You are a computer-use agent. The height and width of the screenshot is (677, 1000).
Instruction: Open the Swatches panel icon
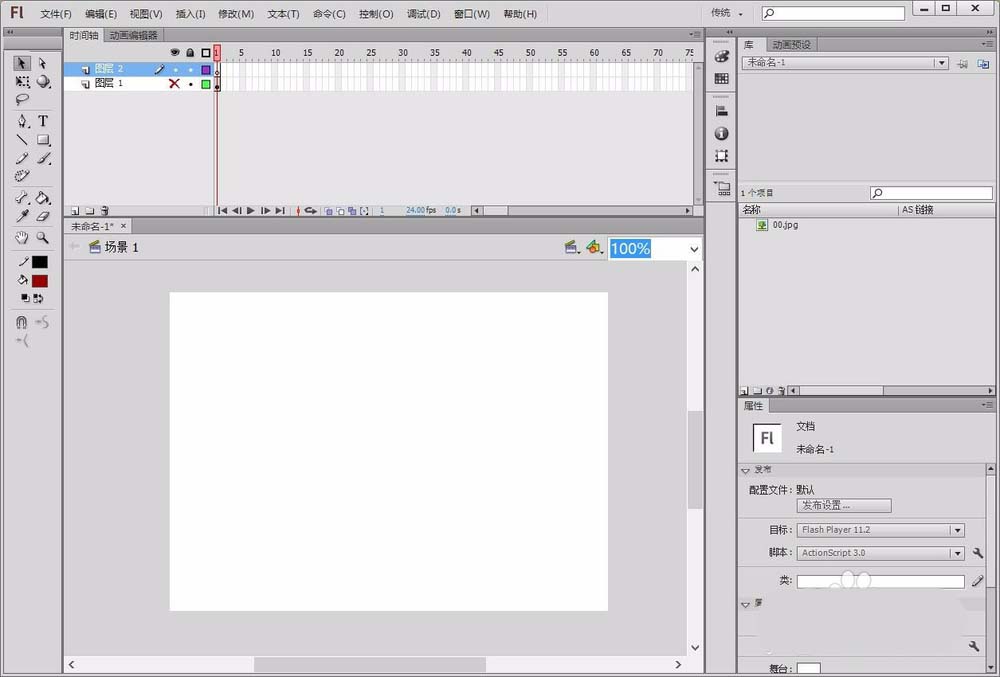point(721,78)
